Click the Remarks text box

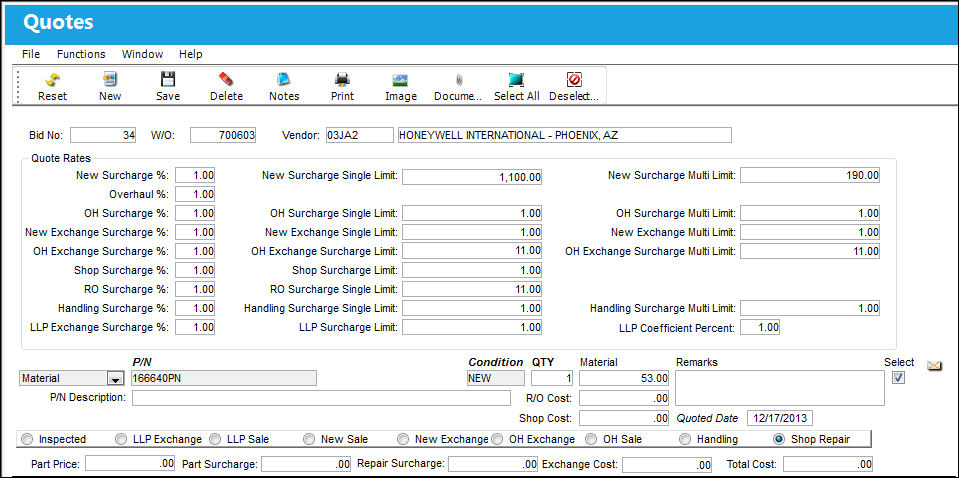click(780, 388)
